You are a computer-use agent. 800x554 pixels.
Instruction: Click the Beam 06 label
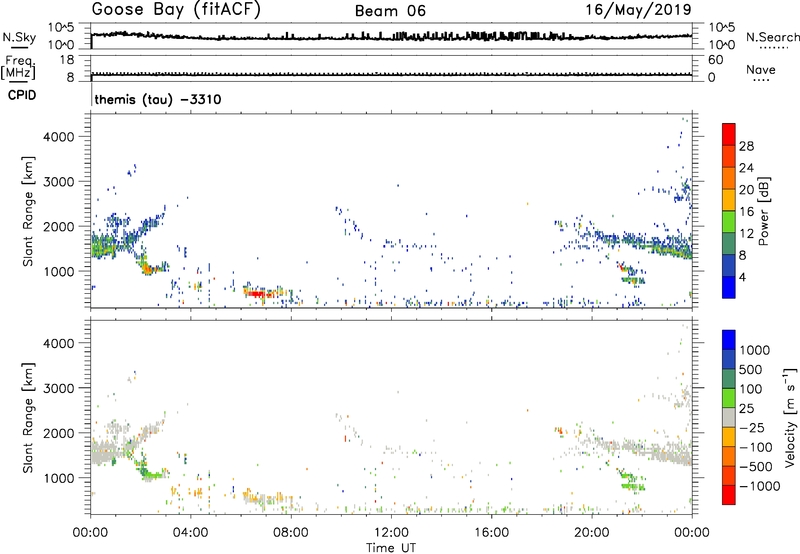pyautogui.click(x=390, y=11)
